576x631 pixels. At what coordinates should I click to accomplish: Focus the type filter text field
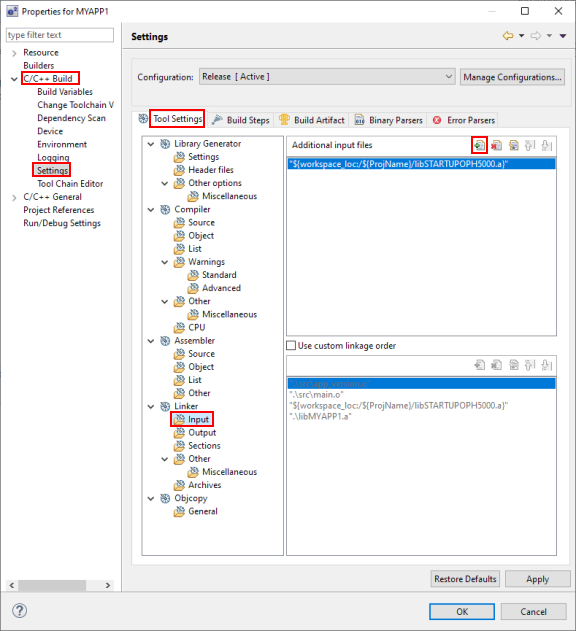coord(60,35)
